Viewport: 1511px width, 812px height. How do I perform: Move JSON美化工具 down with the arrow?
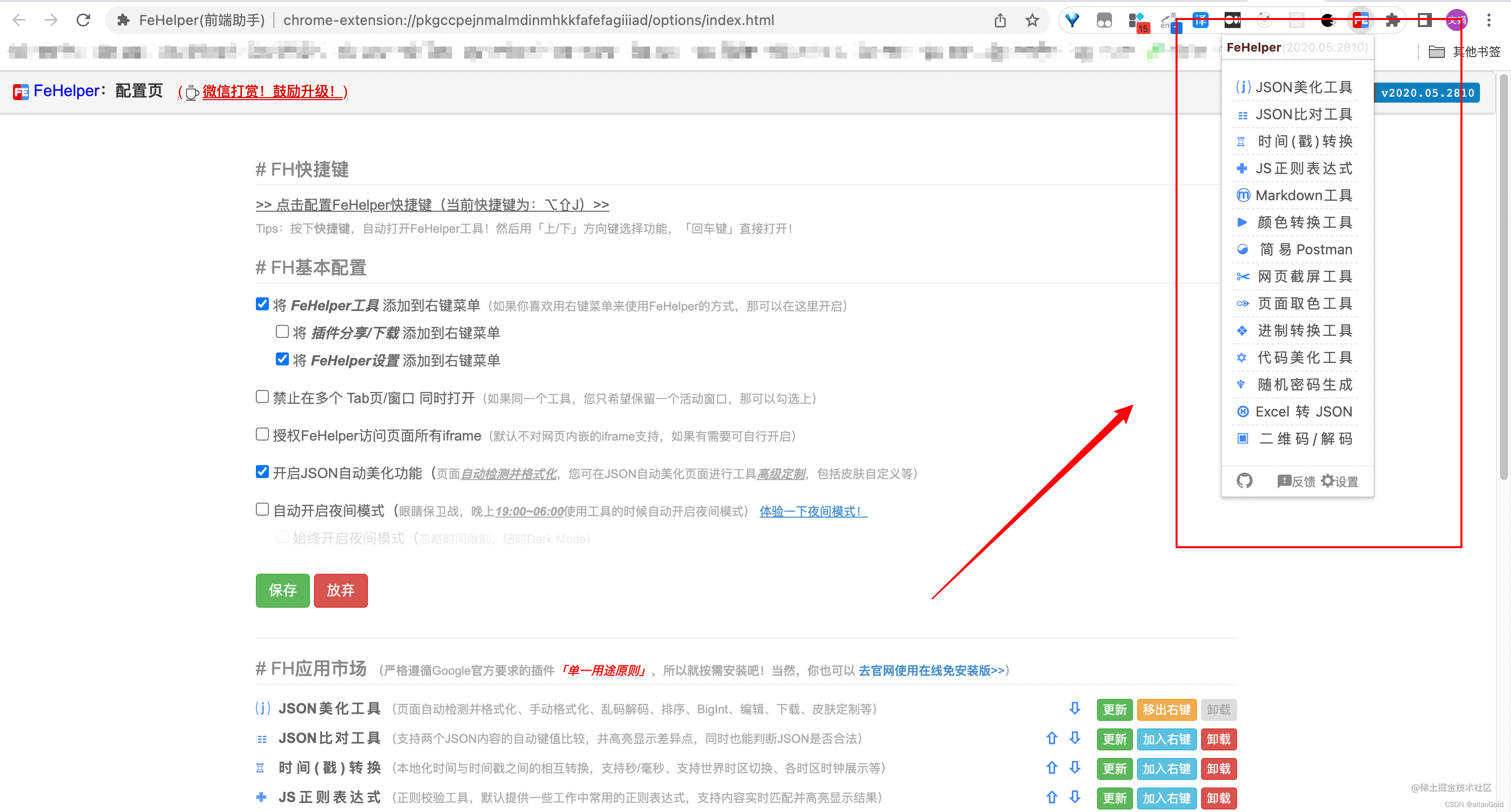(x=1074, y=708)
